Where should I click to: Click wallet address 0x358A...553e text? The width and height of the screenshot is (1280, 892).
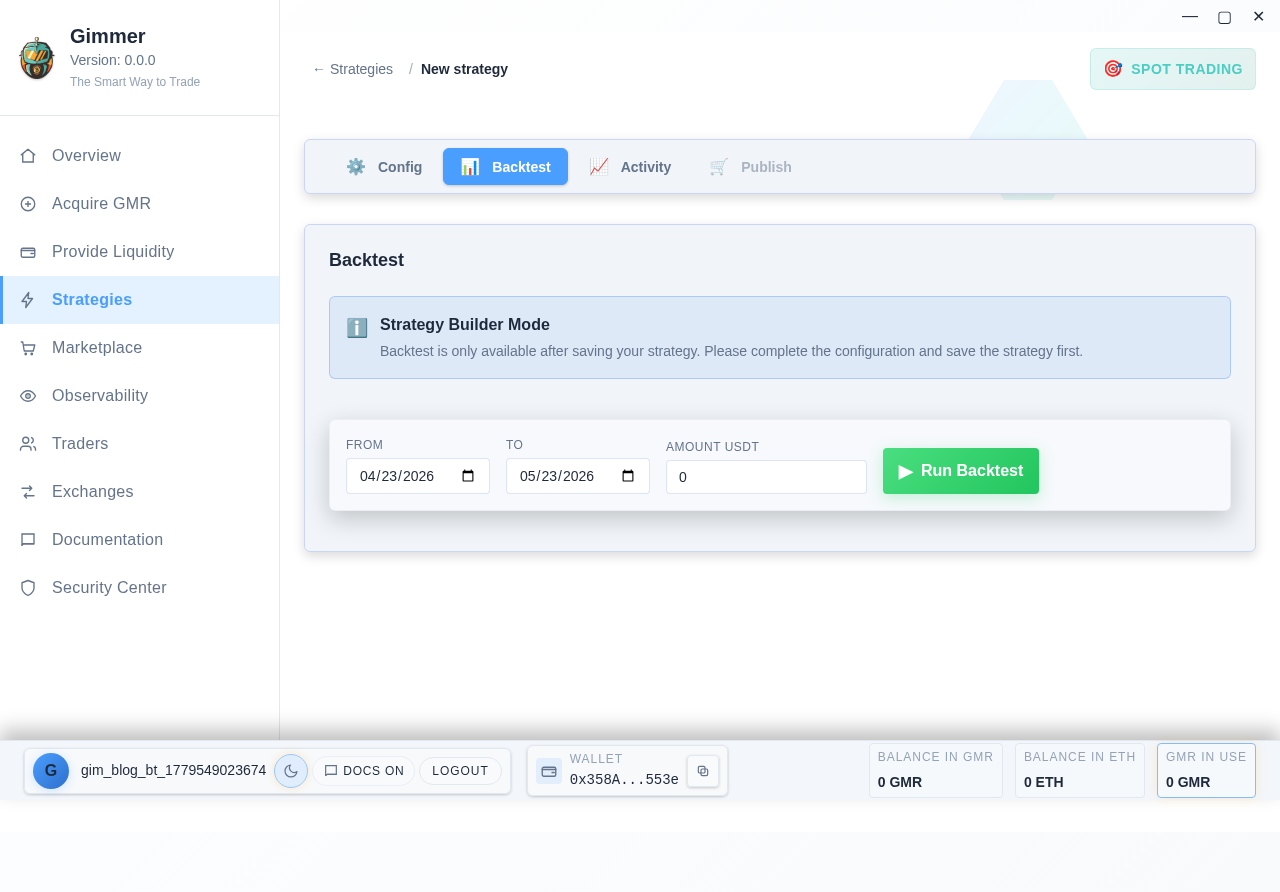[624, 780]
